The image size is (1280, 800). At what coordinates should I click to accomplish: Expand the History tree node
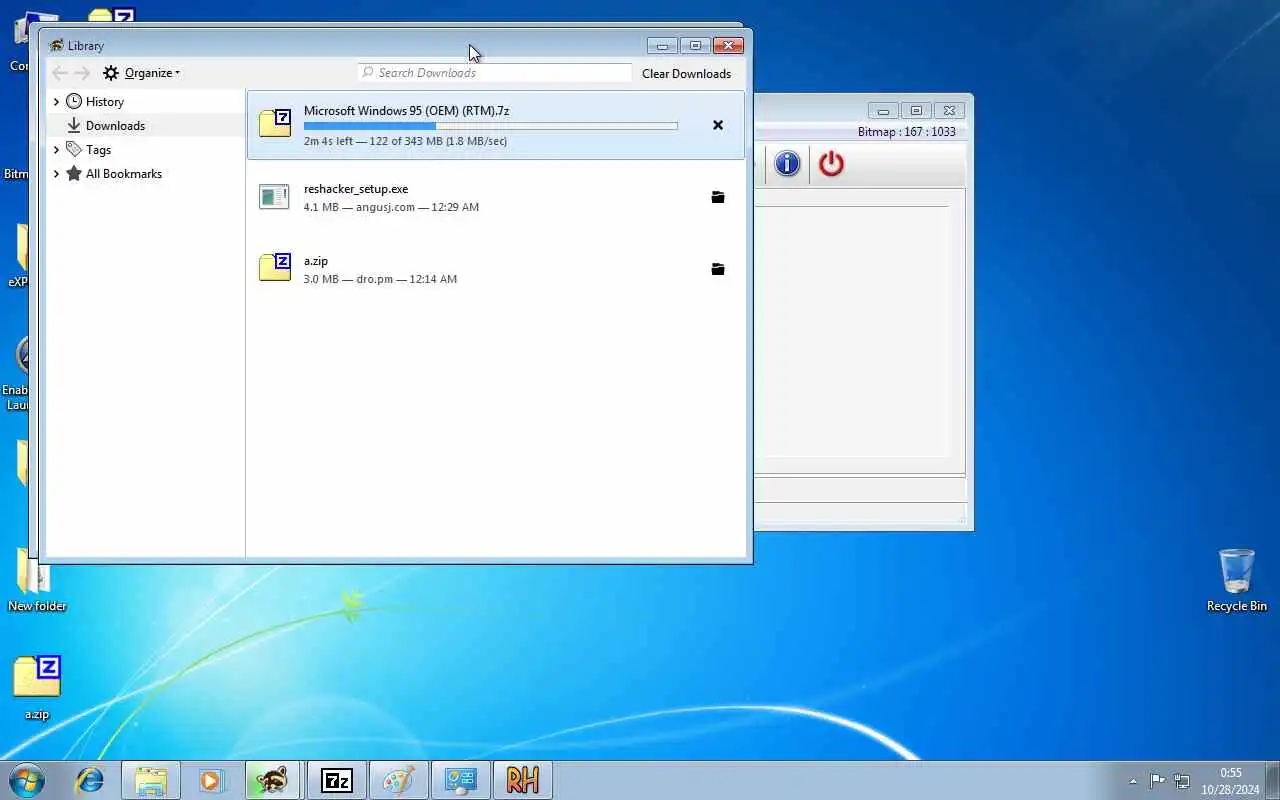56,101
